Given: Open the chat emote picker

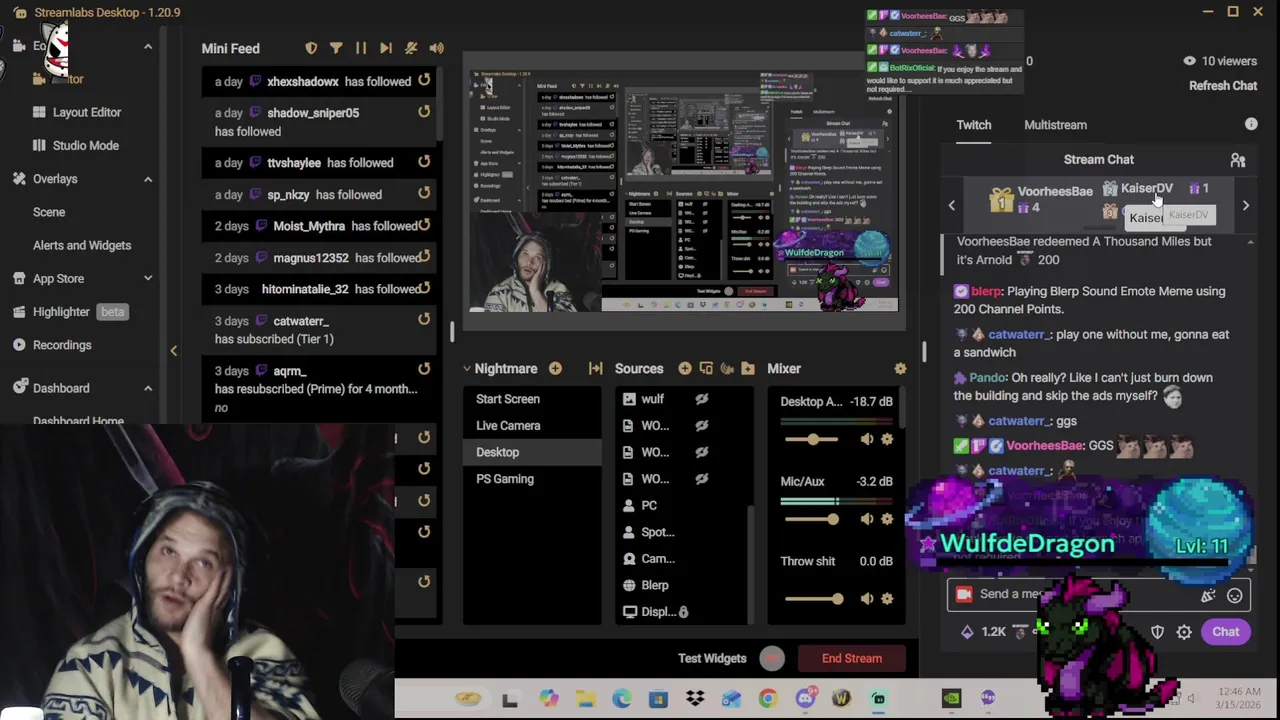Looking at the screenshot, I should click(x=1235, y=596).
